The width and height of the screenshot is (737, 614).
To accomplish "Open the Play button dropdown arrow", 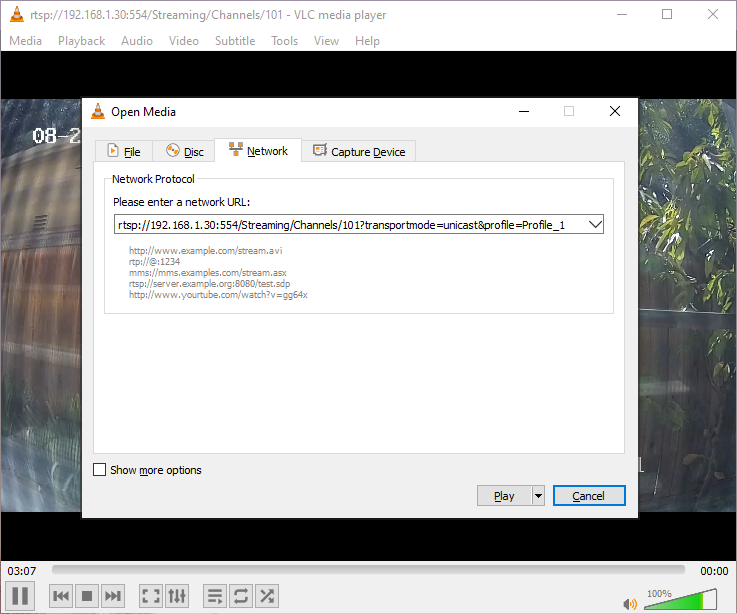I will coord(538,496).
